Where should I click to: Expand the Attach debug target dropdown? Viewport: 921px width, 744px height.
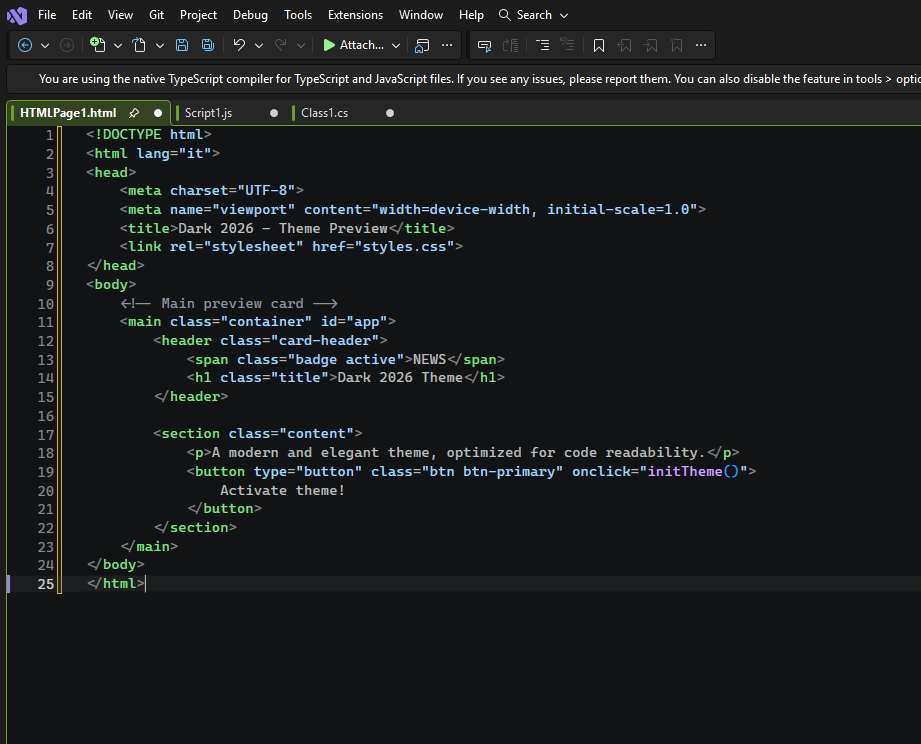(x=396, y=45)
